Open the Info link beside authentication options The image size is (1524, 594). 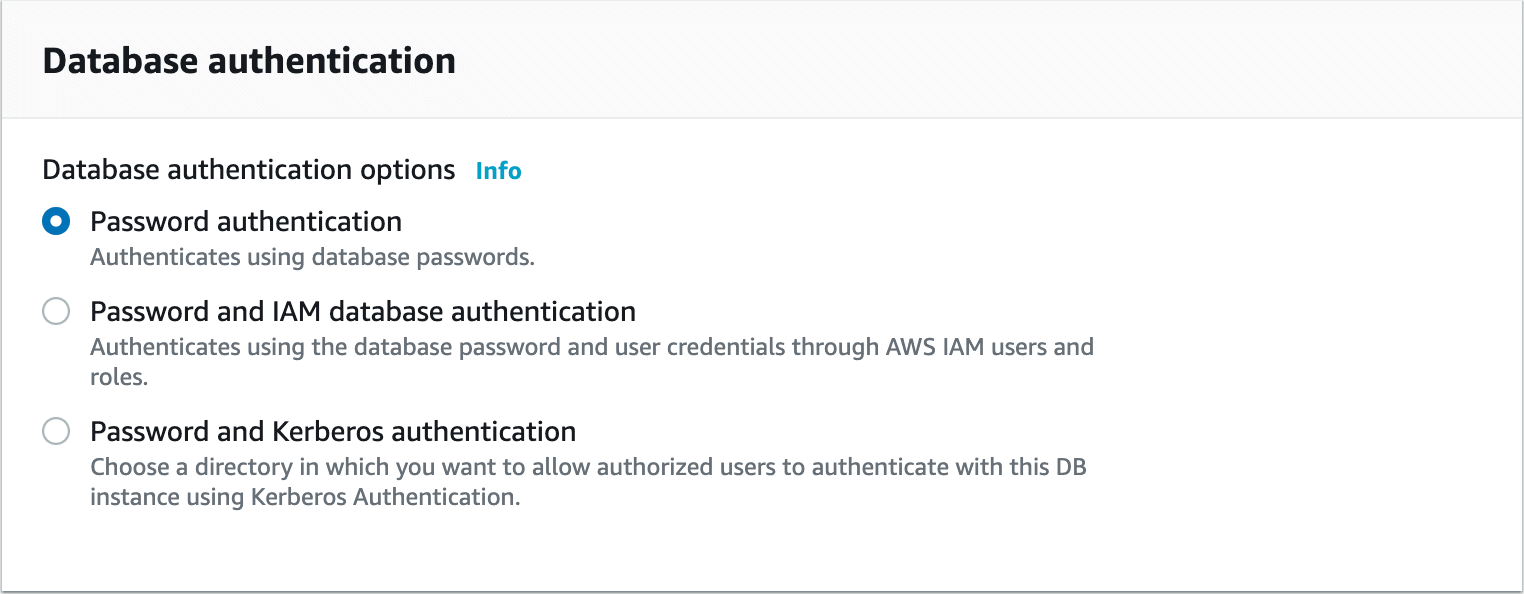[x=498, y=171]
